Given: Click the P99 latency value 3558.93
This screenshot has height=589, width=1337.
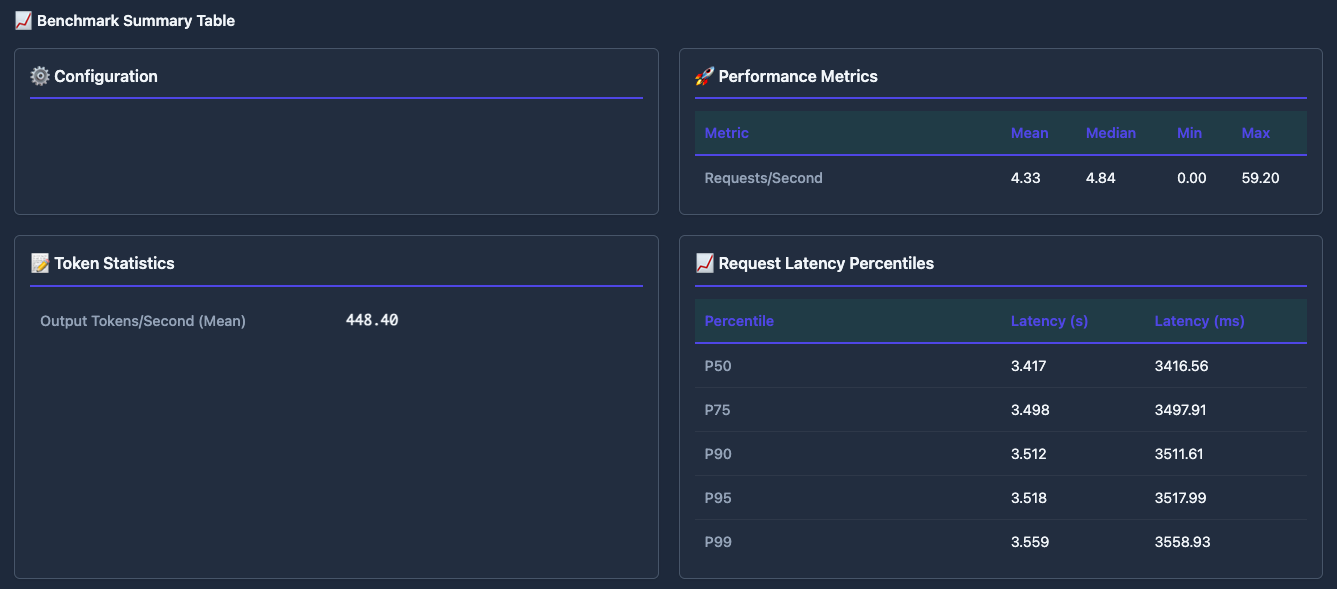Looking at the screenshot, I should click(x=1182, y=542).
